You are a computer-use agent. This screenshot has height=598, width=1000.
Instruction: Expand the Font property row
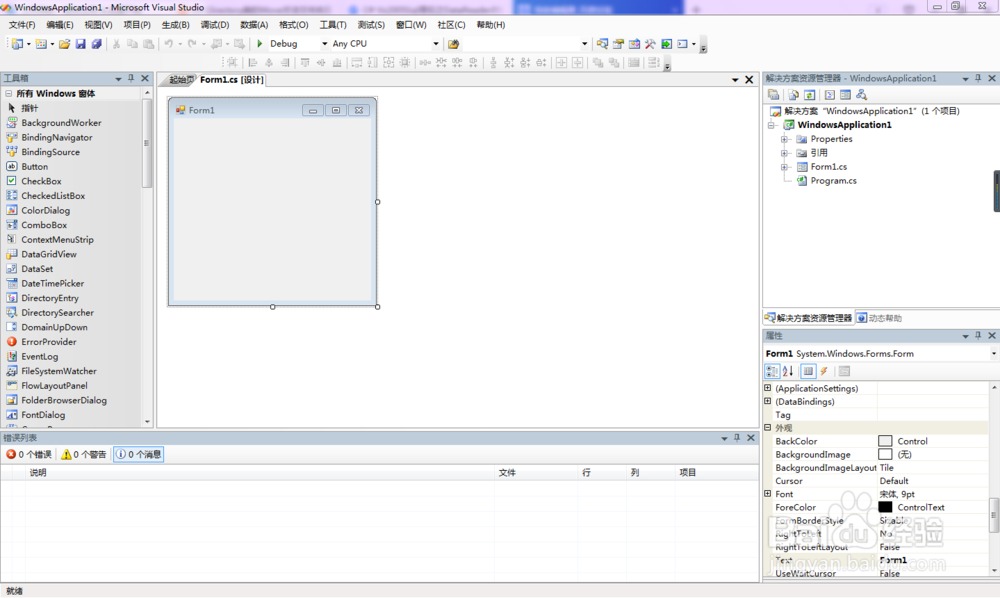point(768,493)
